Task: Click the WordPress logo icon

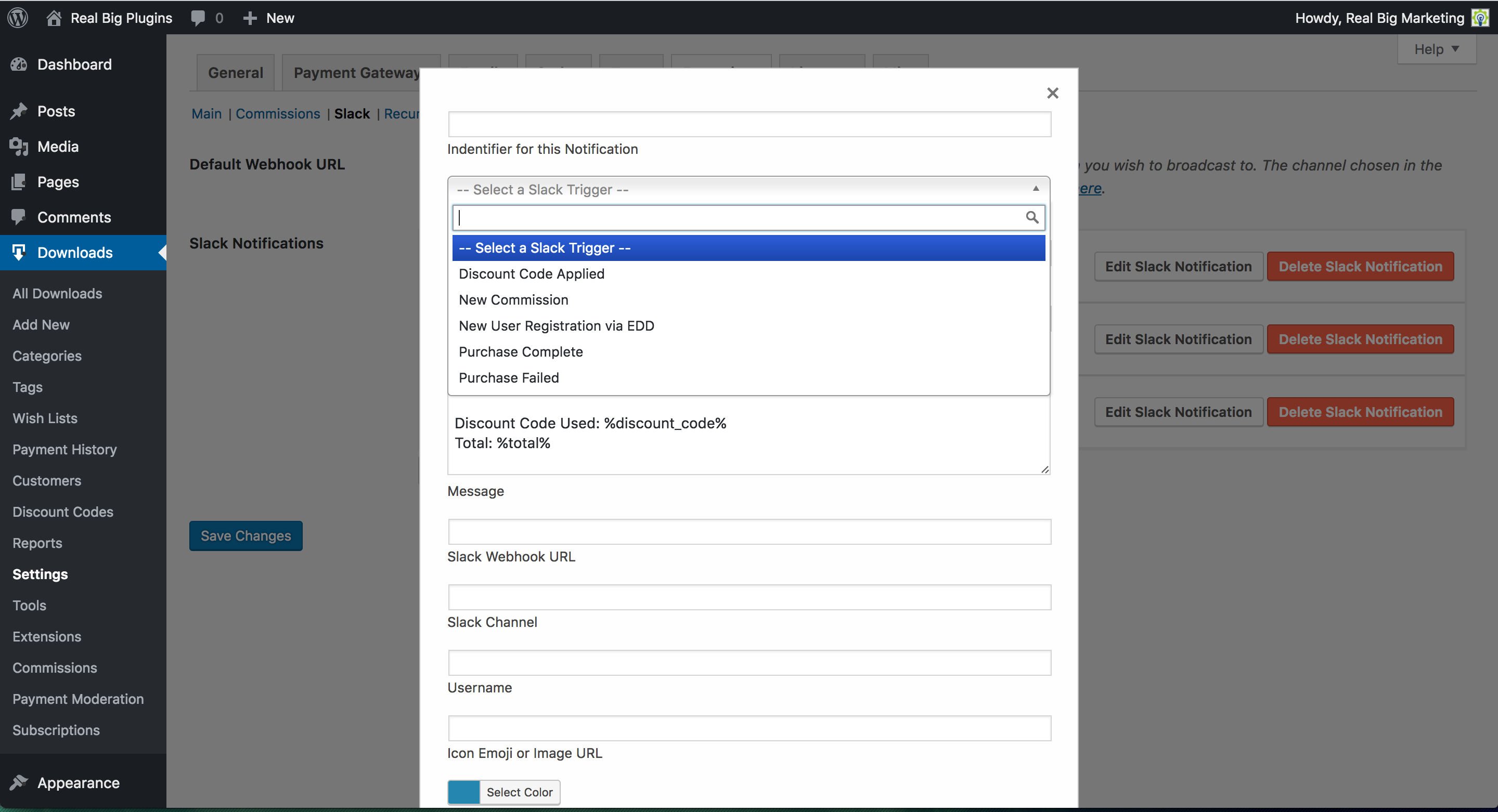Action: click(x=18, y=17)
